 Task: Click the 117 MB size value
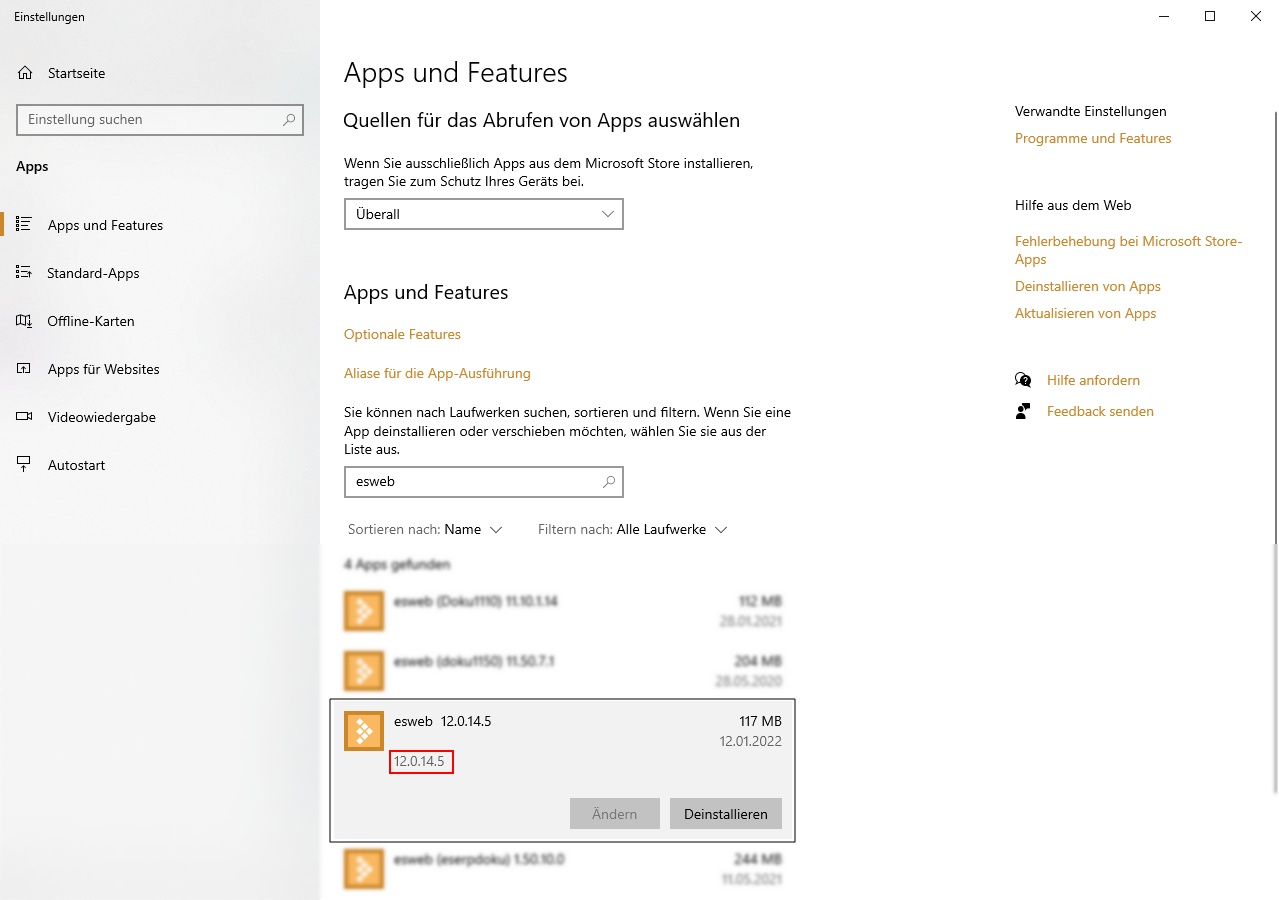[758, 721]
